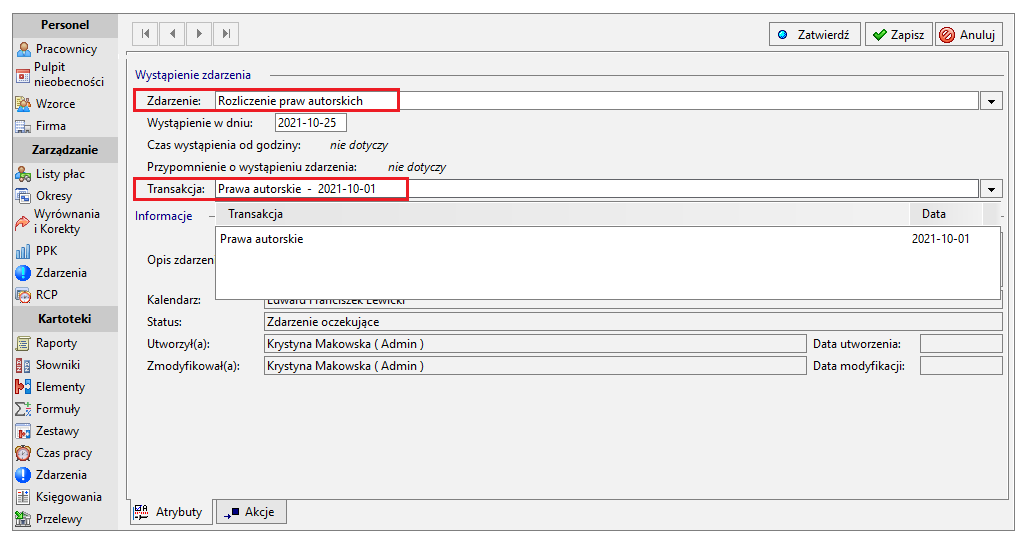Expand the Zdarzenie dropdown arrow

[991, 101]
